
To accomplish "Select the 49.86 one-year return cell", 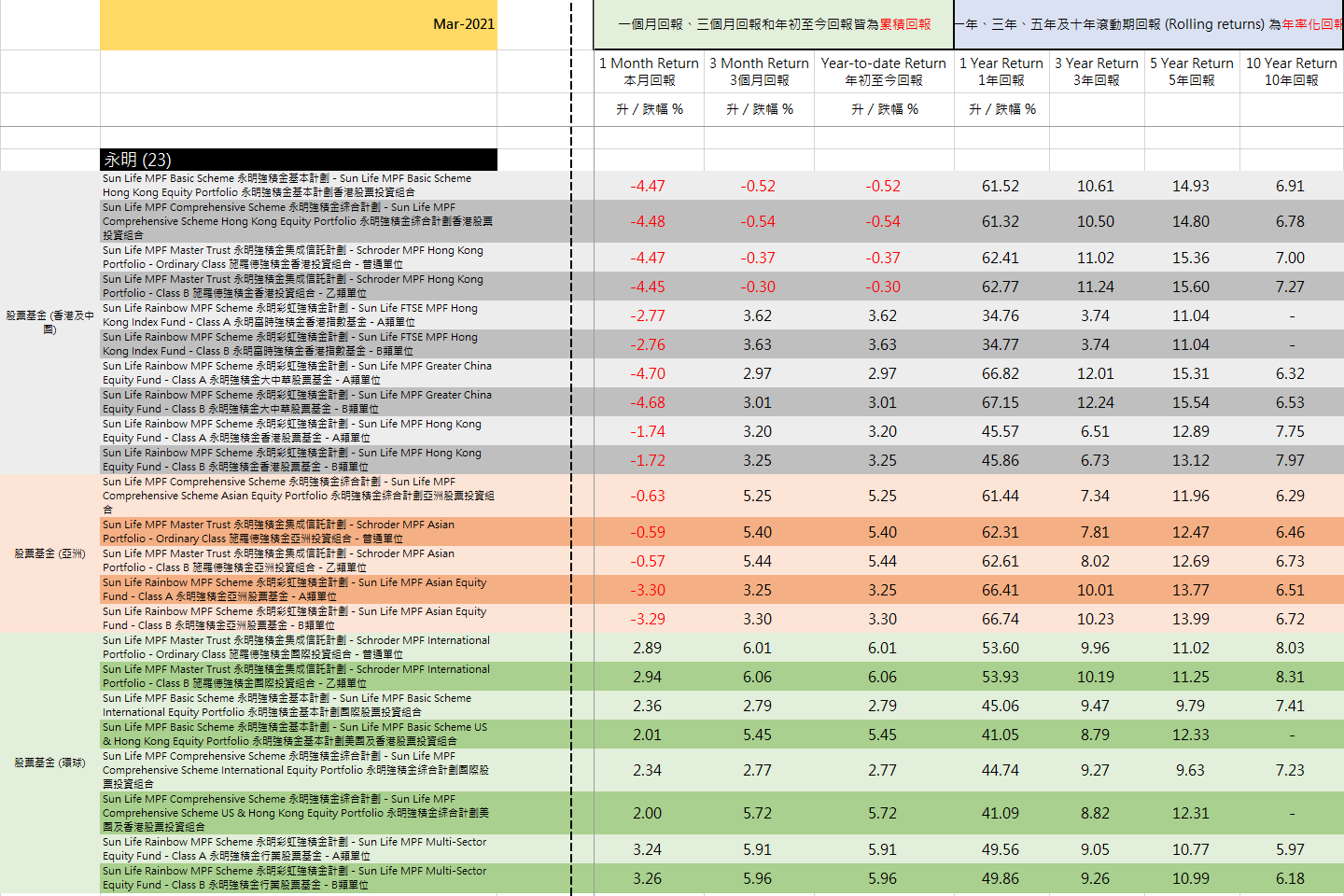I will pos(1001,878).
